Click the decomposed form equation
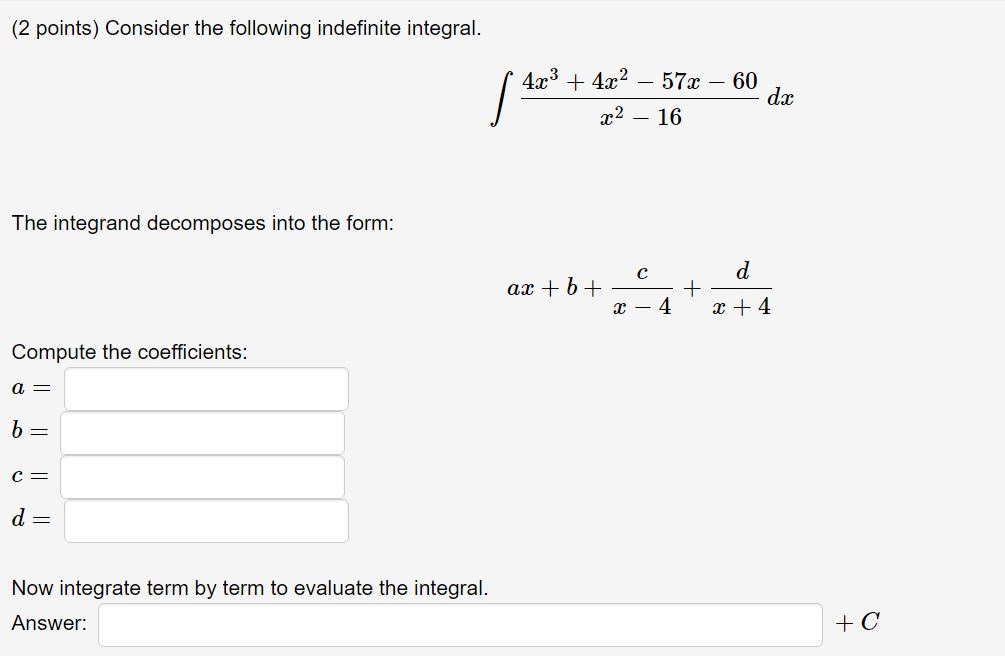Viewport: 1005px width, 656px height. [640, 287]
